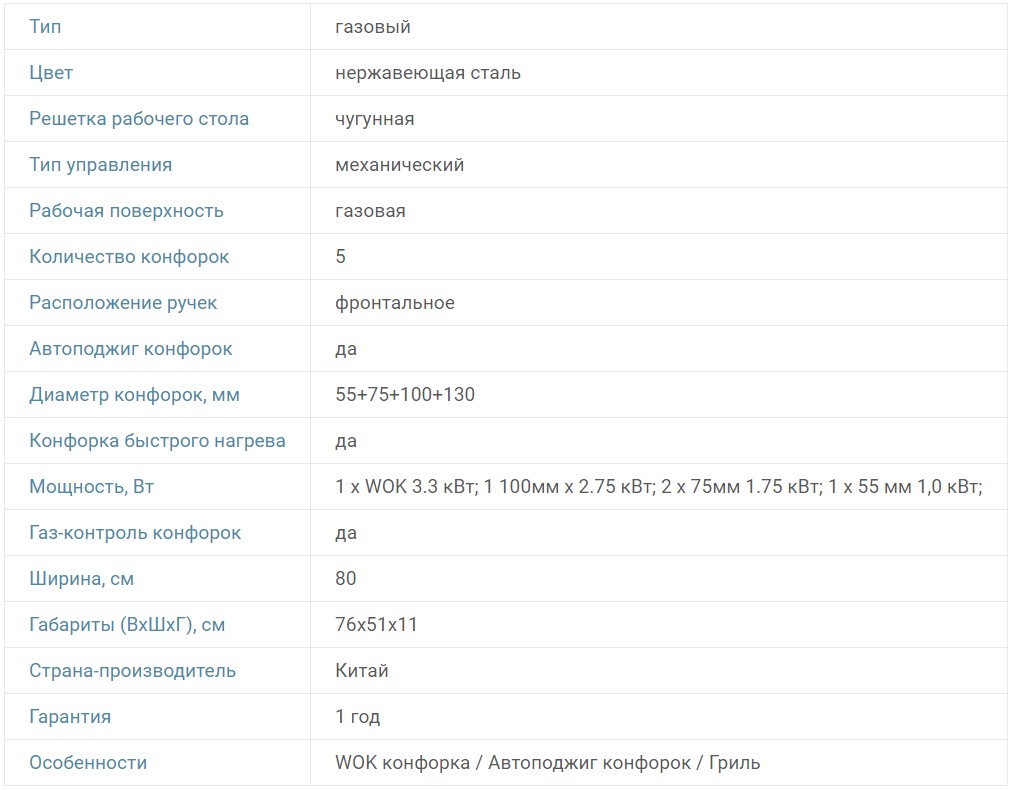Click the power value starting '1 x WOK'
Image resolution: width=1009 pixels, height=790 pixels.
(659, 487)
